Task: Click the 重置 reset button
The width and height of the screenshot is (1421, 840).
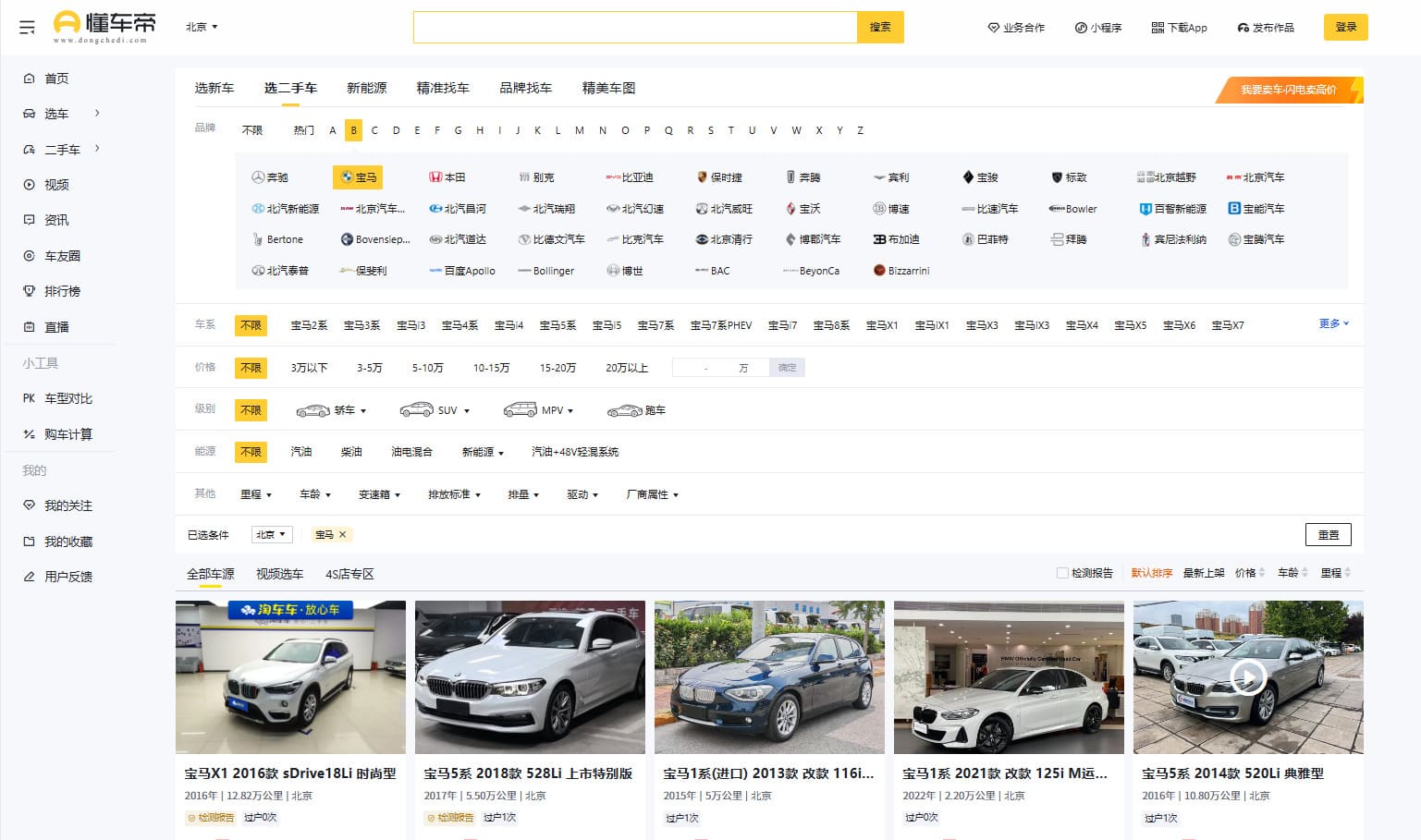Action: [1329, 535]
